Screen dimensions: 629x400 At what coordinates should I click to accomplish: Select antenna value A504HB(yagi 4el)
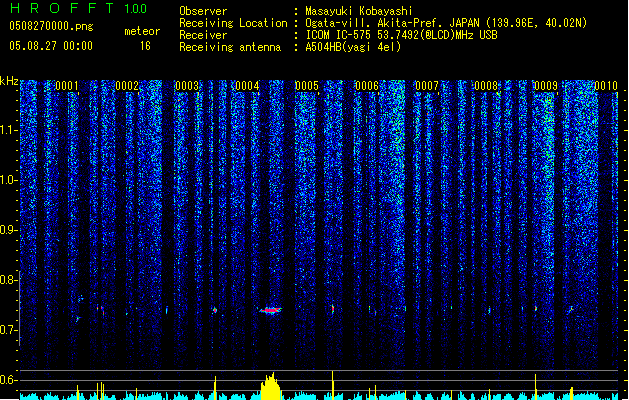tap(353, 47)
